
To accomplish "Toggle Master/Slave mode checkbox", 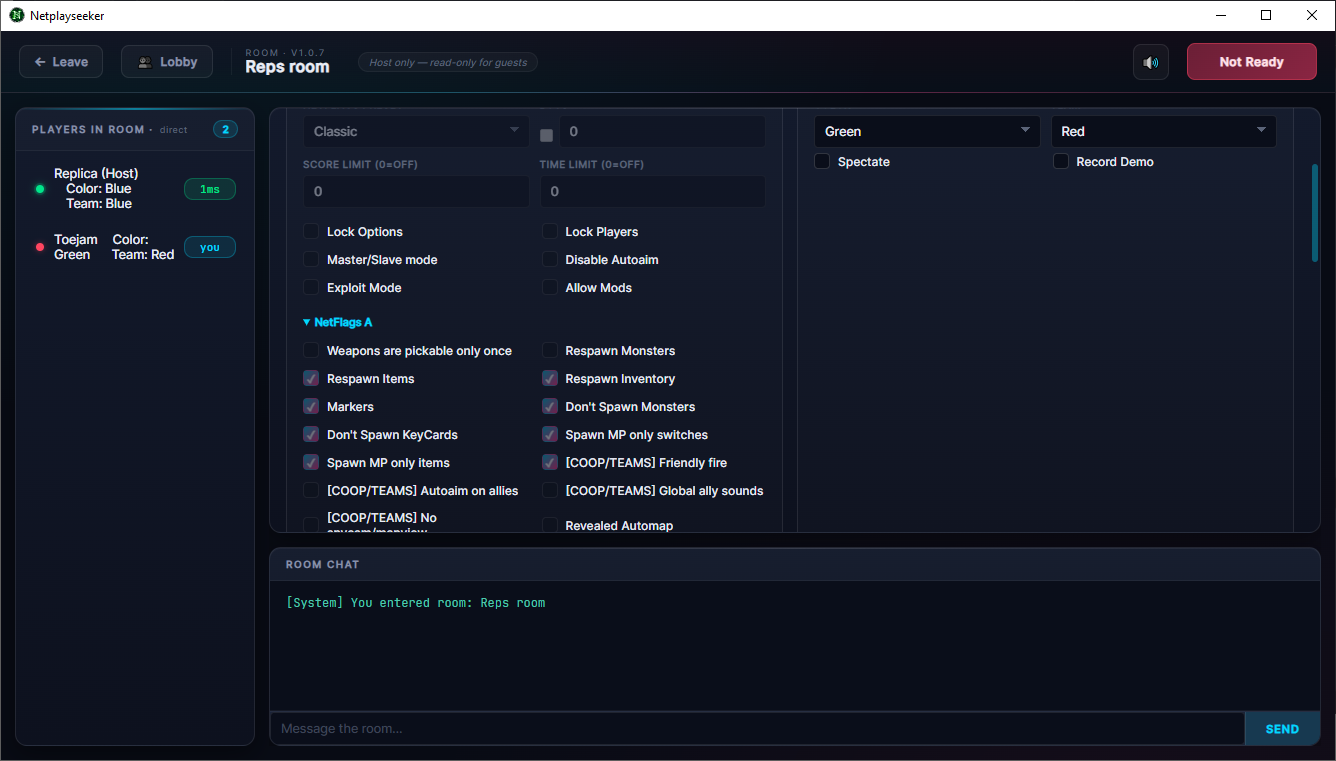I will click(x=311, y=259).
